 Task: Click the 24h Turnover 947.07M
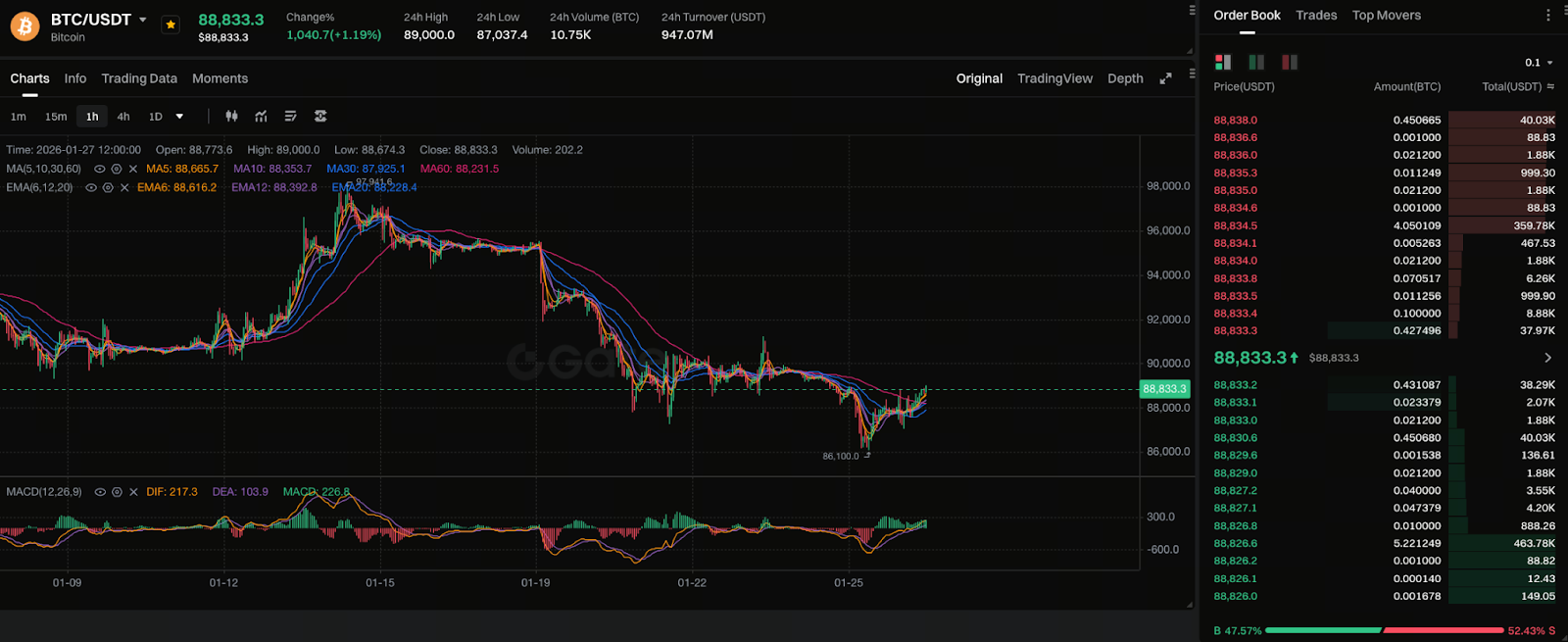[x=687, y=34]
